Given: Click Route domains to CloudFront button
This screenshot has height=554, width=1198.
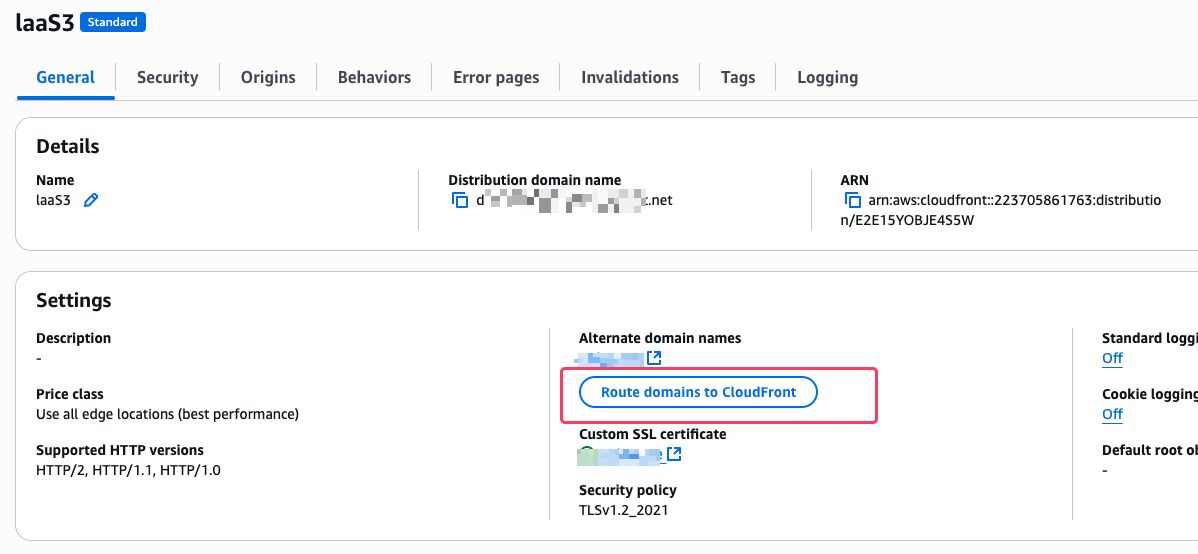Looking at the screenshot, I should click(x=698, y=393).
